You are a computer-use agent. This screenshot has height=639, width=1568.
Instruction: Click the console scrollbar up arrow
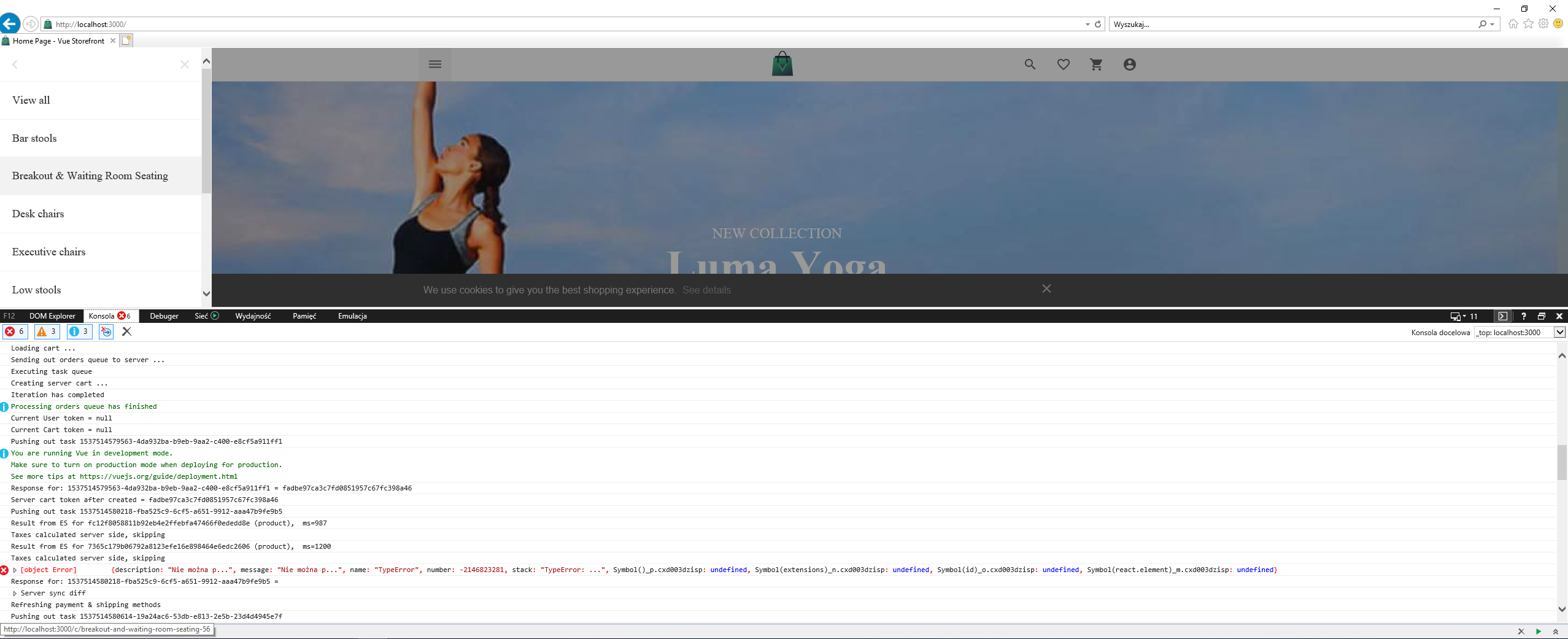(x=1562, y=355)
